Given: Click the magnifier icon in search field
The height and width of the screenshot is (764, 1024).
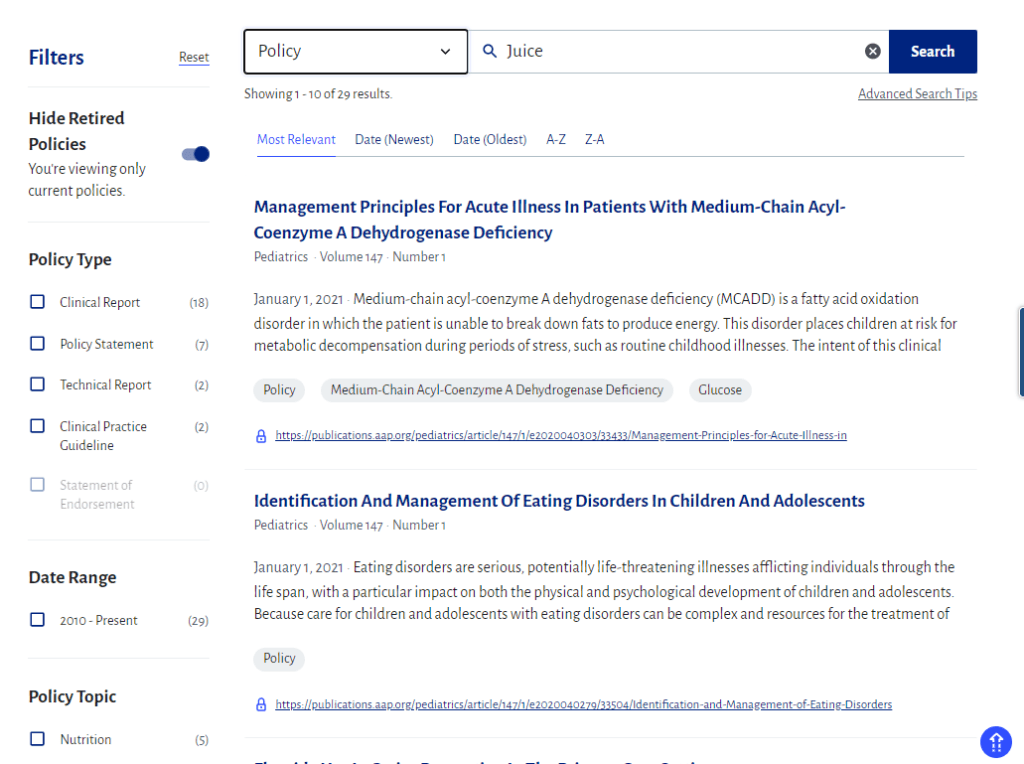Looking at the screenshot, I should (489, 51).
